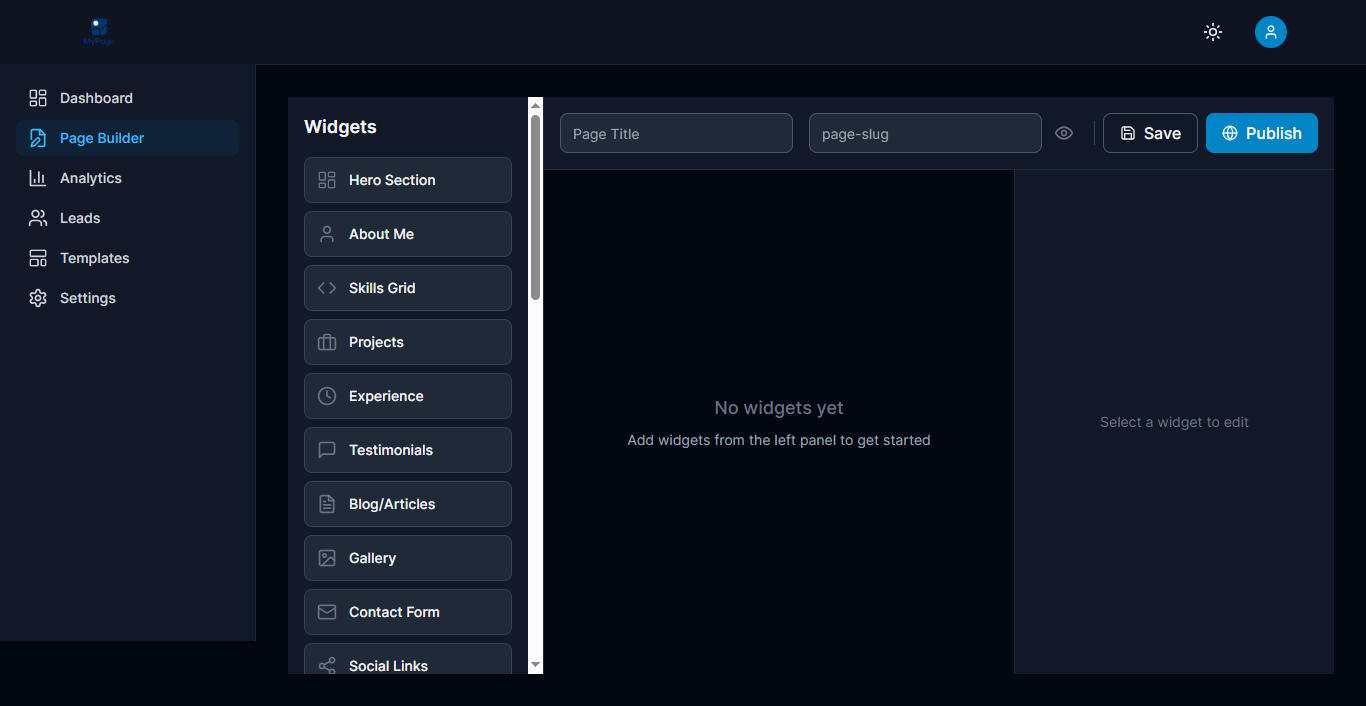The width and height of the screenshot is (1366, 706).
Task: Click the About Me person icon
Action: coord(326,233)
